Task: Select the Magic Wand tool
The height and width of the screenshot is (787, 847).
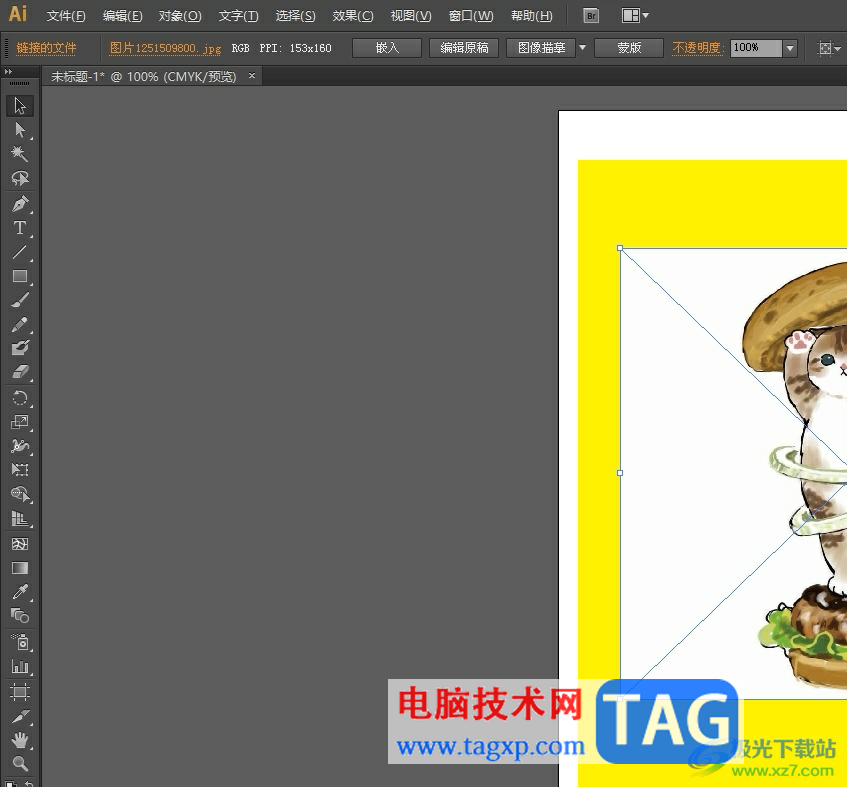Action: (x=20, y=154)
